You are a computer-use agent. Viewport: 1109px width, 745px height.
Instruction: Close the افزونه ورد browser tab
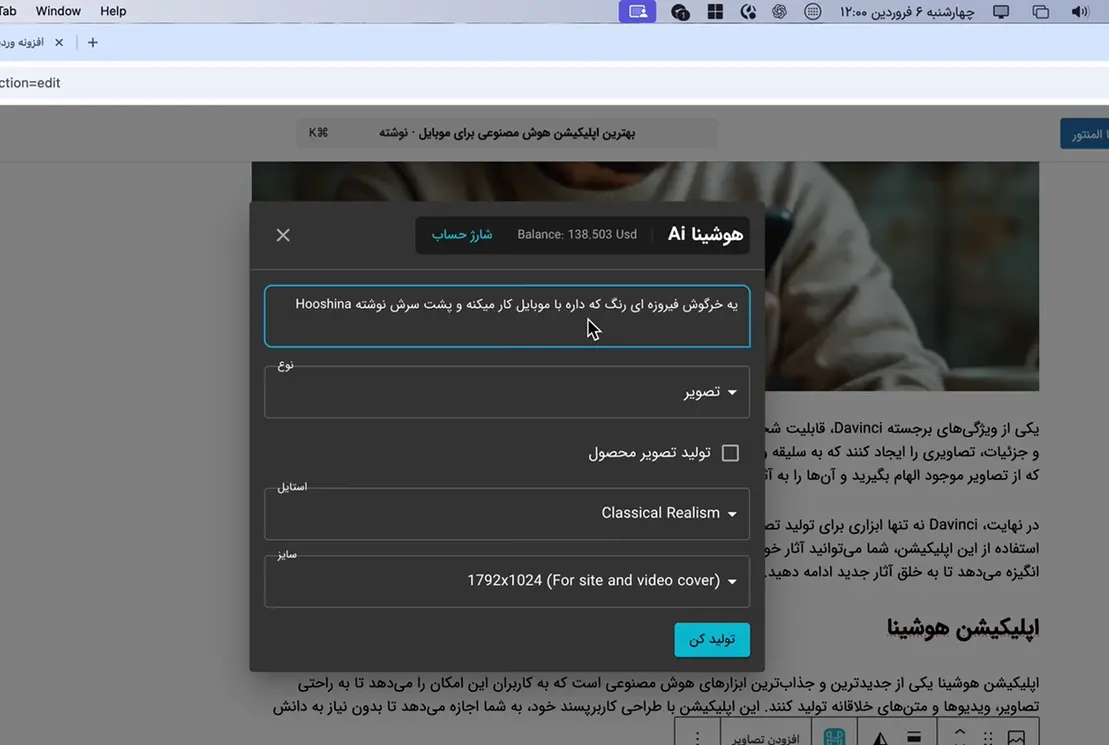[x=59, y=42]
